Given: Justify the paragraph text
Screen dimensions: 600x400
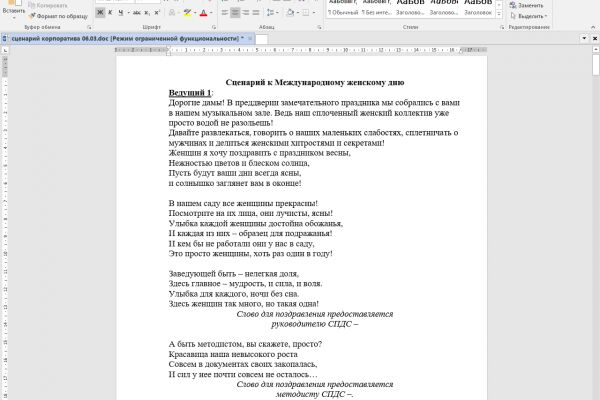Looking at the screenshot, I should coord(256,13).
